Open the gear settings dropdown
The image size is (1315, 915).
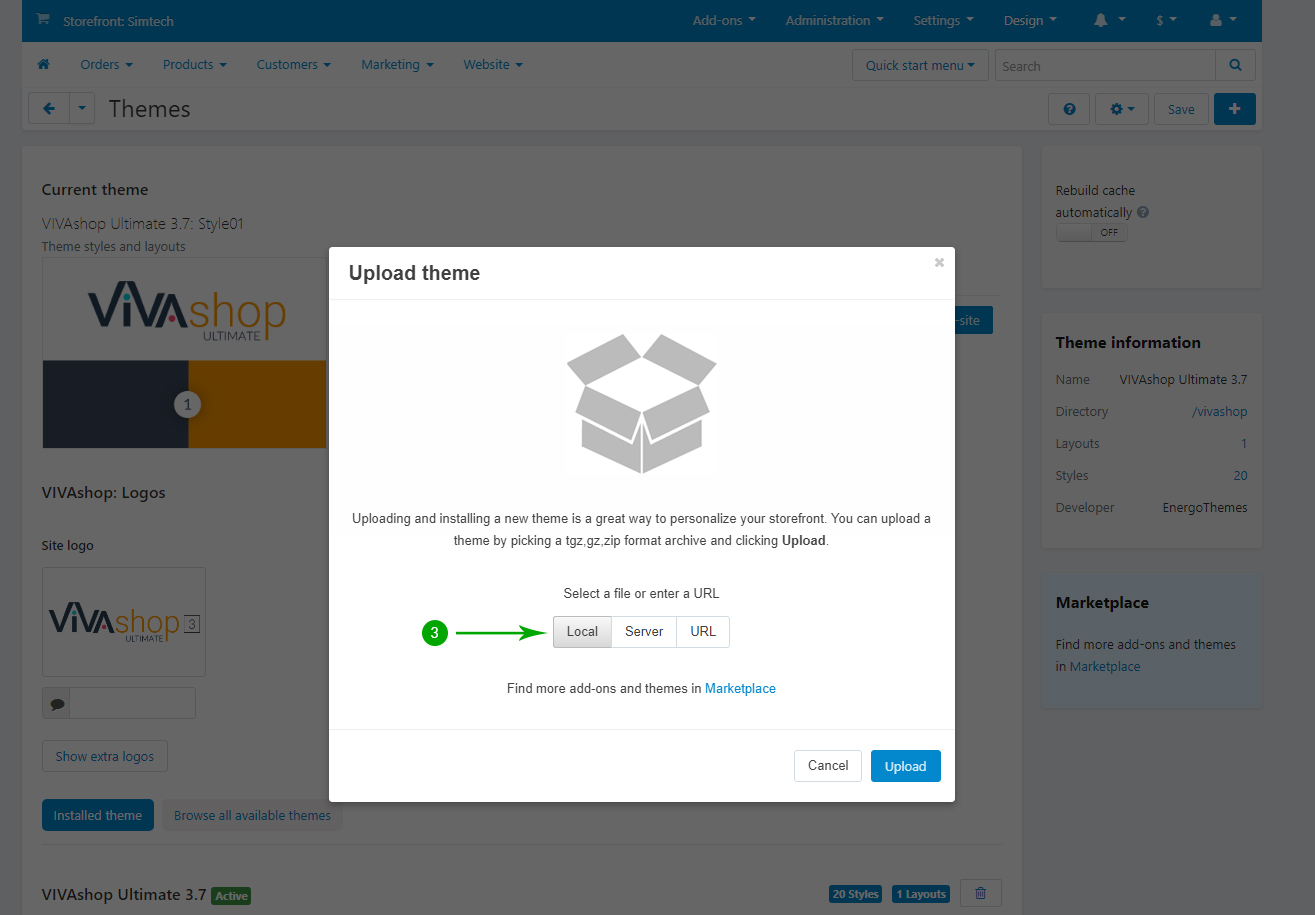tap(1122, 109)
